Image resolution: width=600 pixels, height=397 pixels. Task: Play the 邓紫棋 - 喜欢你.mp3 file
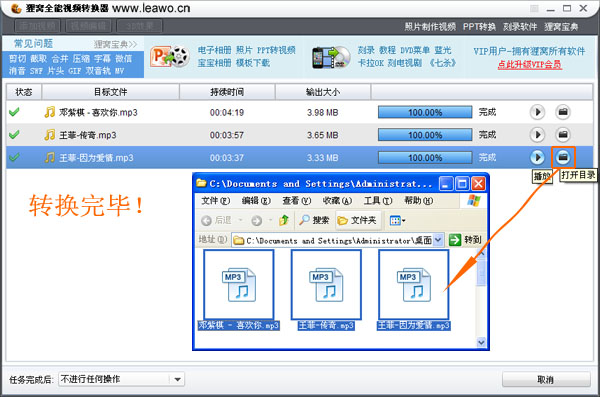click(x=537, y=112)
